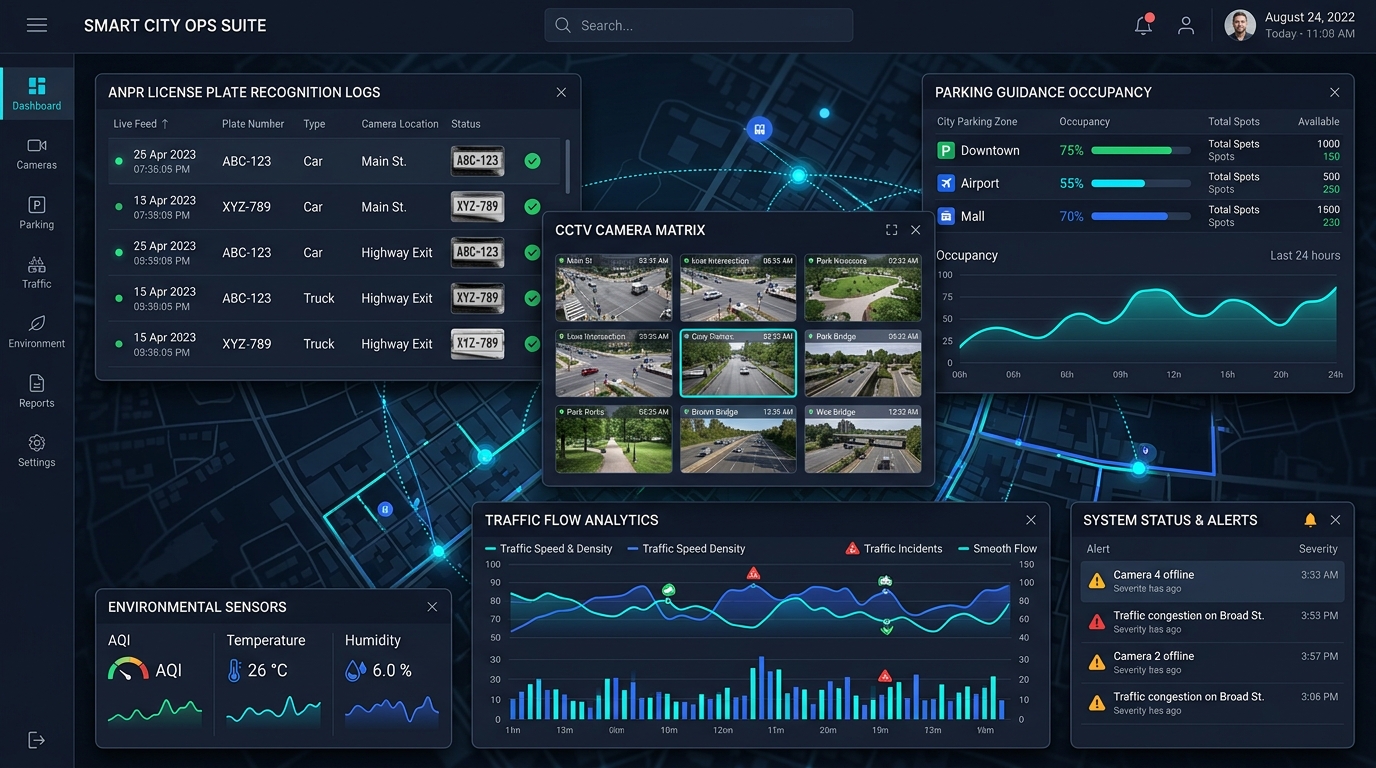The height and width of the screenshot is (768, 1376).
Task: Click the bell icon in System Status & Alerts
Action: pyautogui.click(x=1310, y=520)
